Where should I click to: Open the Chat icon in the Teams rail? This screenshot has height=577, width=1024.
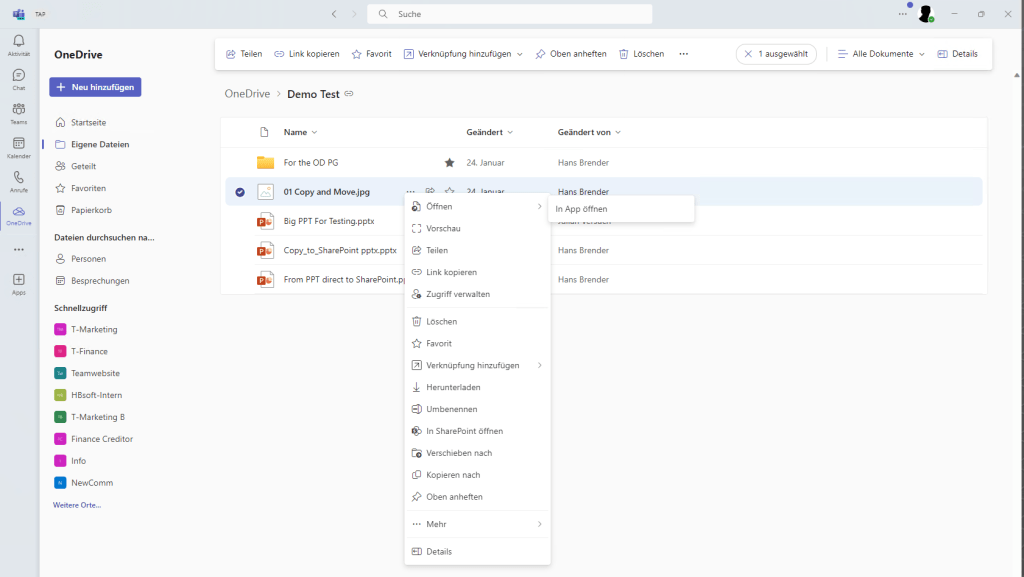point(18,75)
